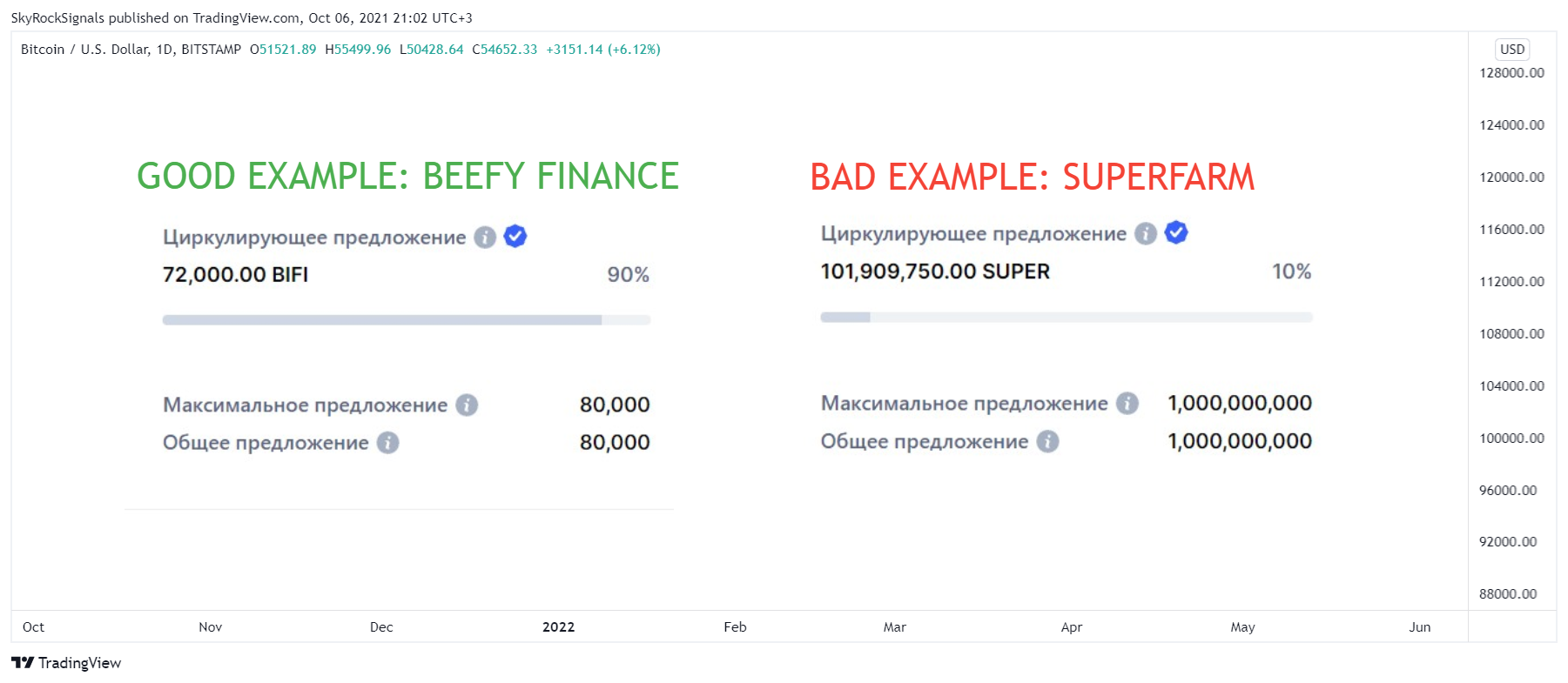1568x683 pixels.
Task: Click info icon beside SUPER circulating supply
Action: pos(1146,234)
